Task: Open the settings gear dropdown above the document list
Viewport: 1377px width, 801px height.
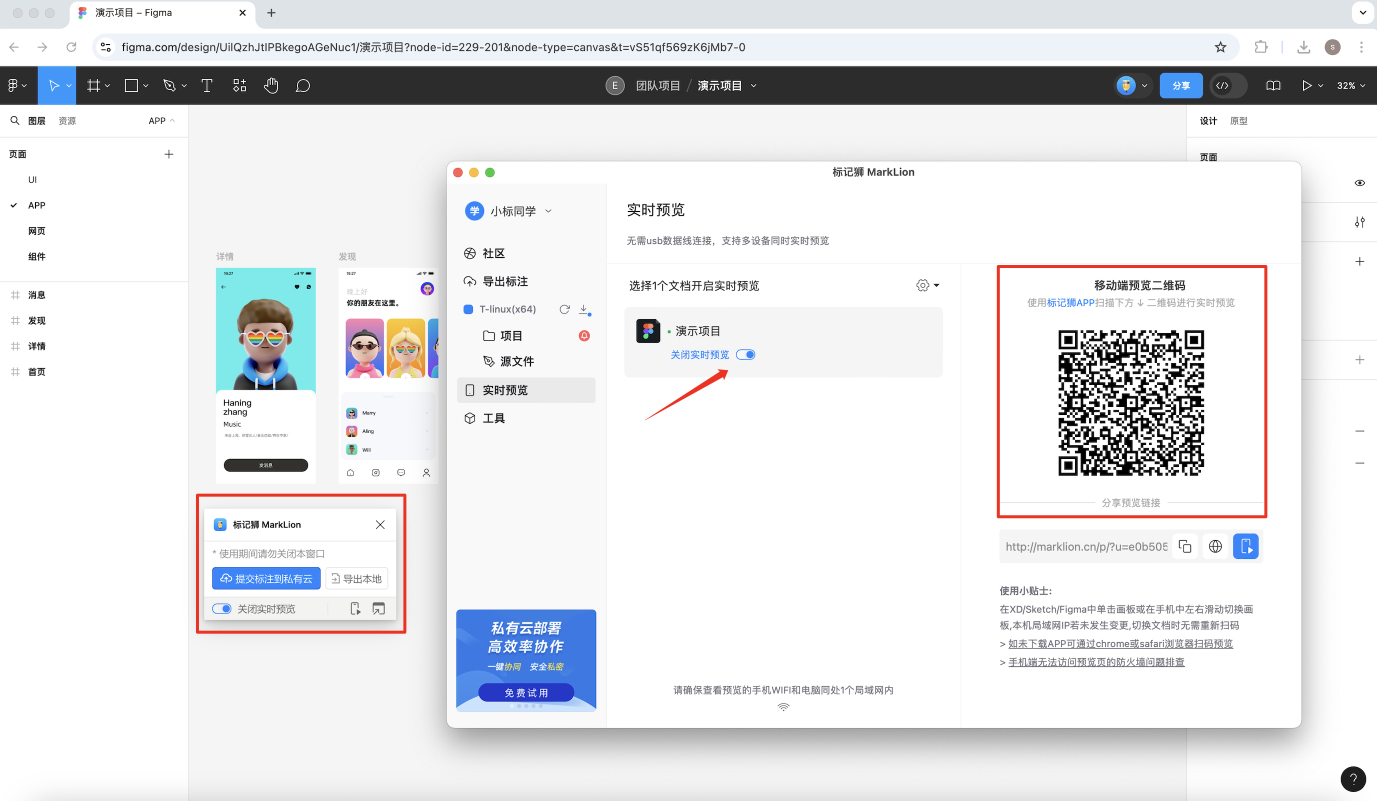Action: 928,285
